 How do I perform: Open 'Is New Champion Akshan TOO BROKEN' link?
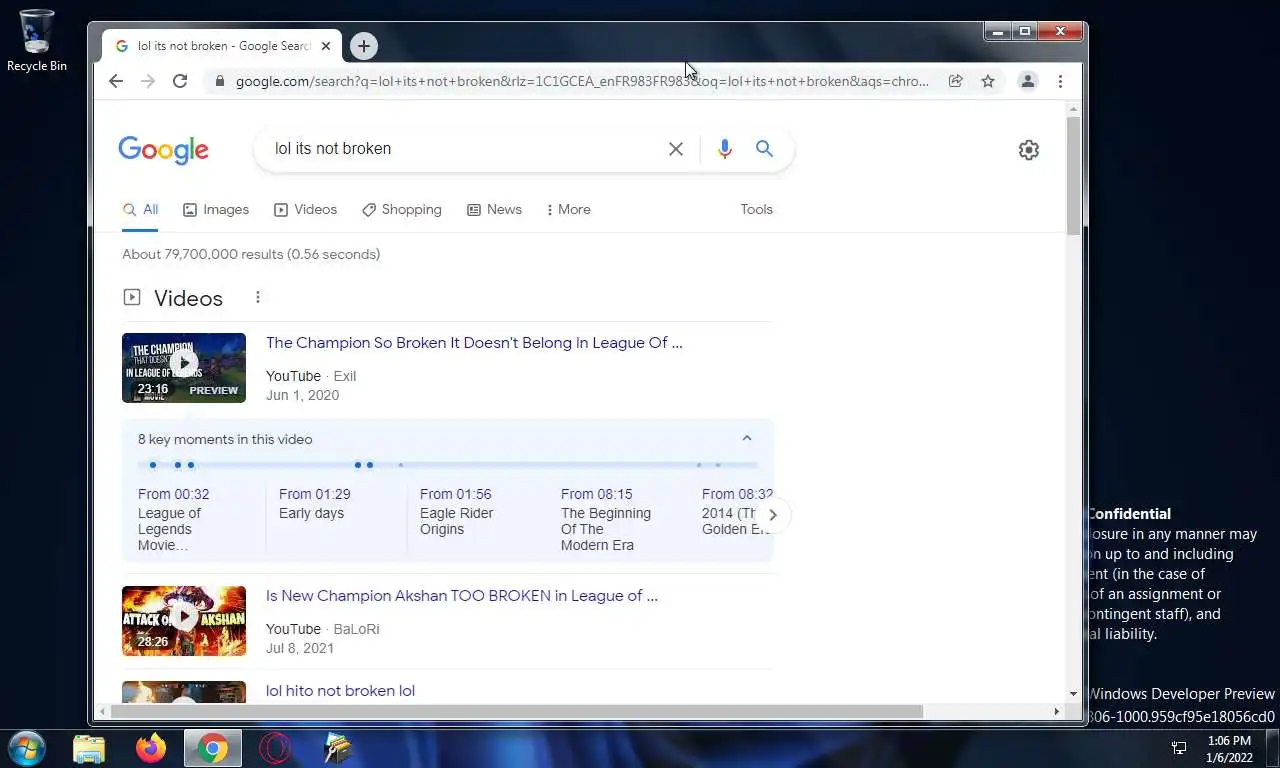coord(462,596)
